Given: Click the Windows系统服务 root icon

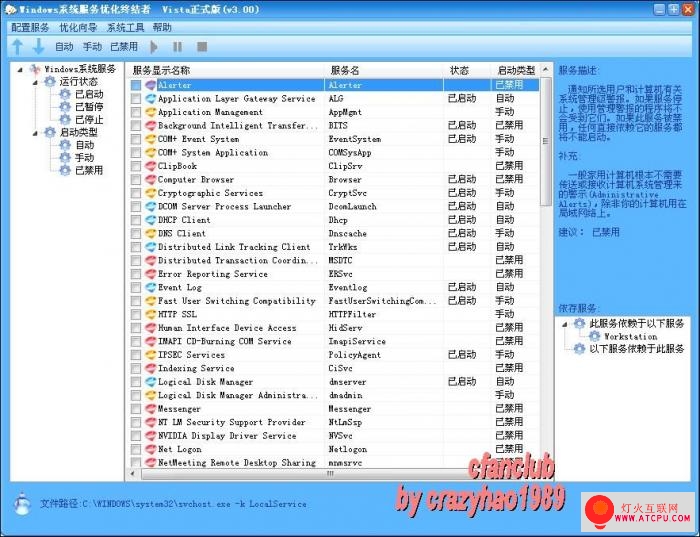Looking at the screenshot, I should [35, 69].
